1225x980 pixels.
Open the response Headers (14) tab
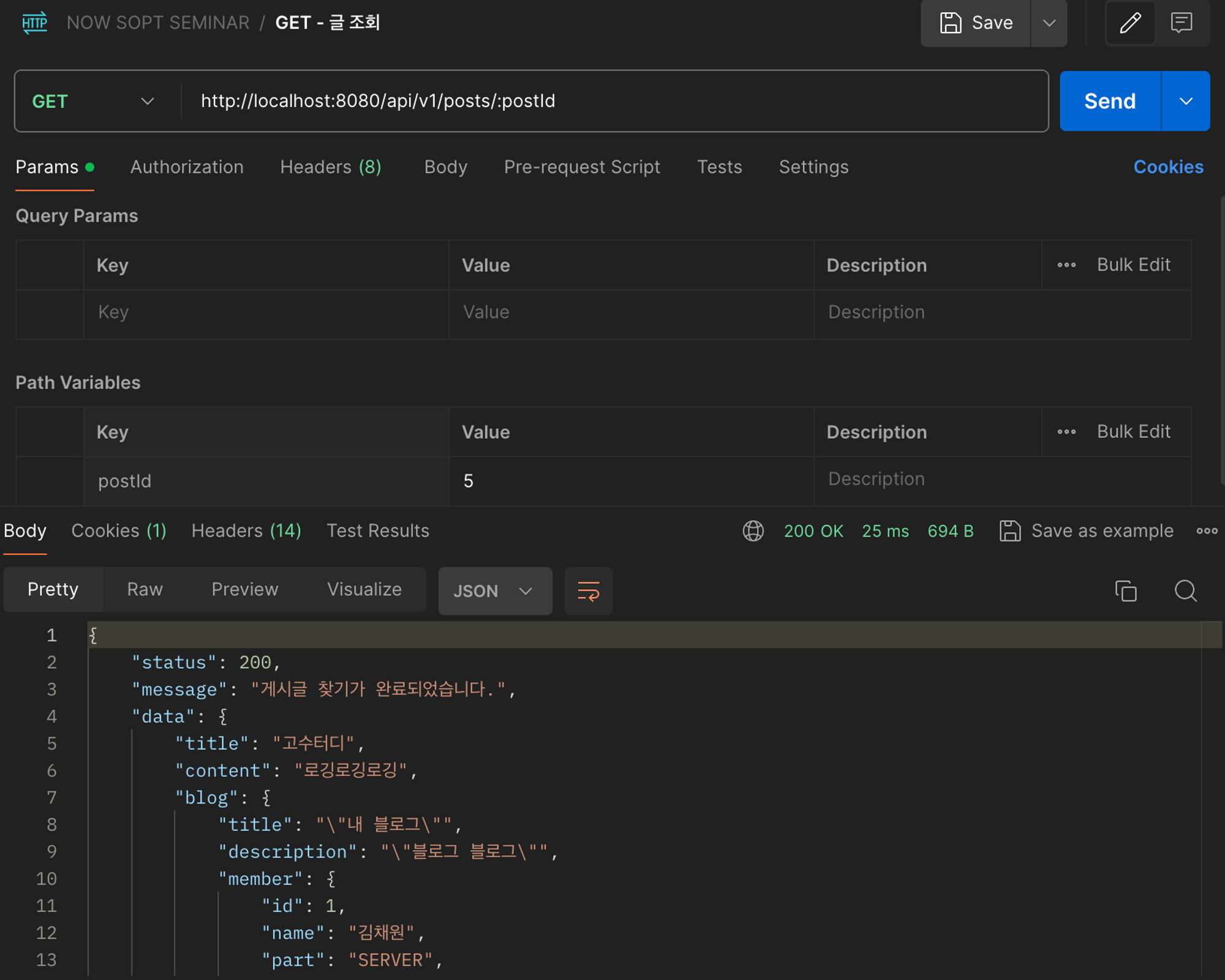coord(246,530)
